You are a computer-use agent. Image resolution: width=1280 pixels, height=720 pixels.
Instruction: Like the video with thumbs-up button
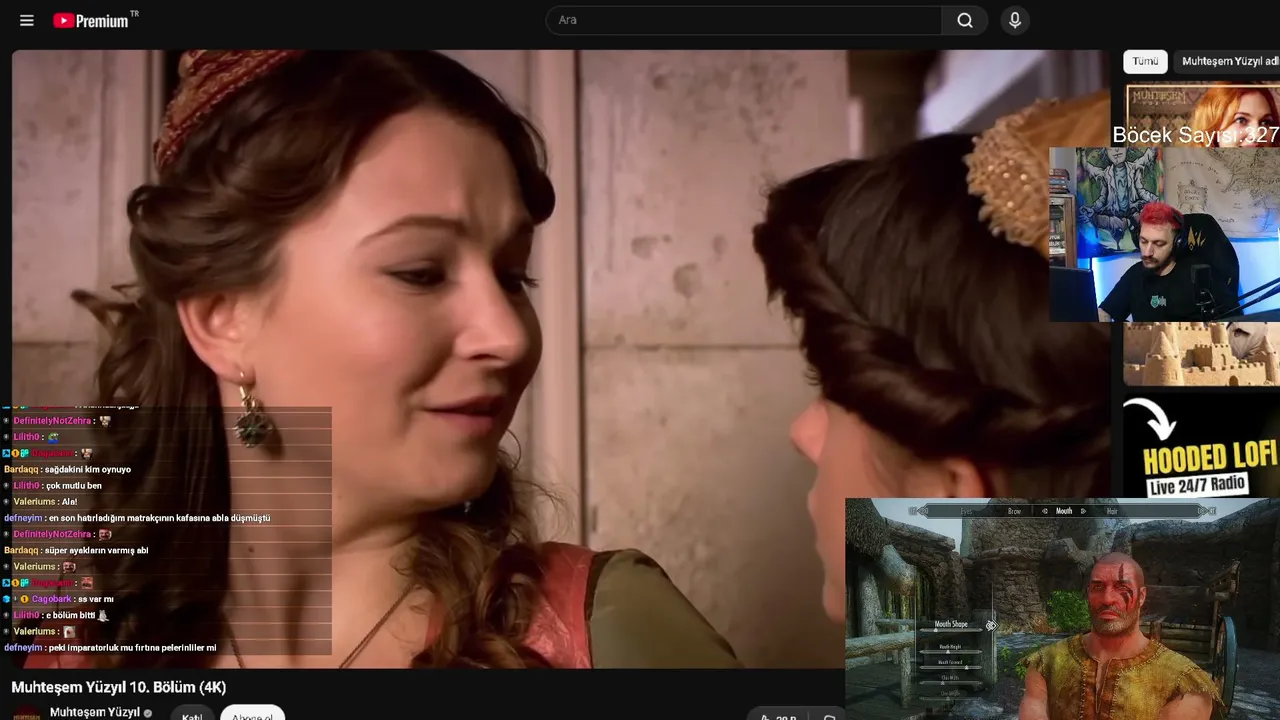pyautogui.click(x=778, y=715)
